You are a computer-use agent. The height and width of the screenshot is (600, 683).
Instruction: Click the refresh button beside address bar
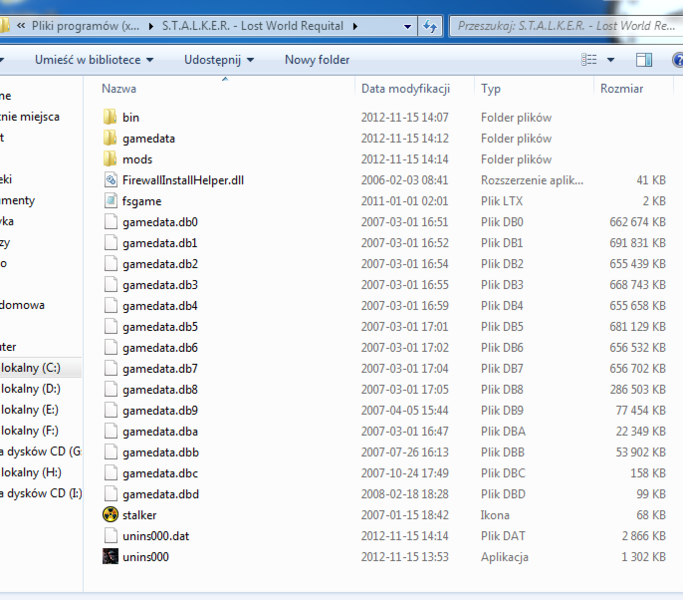pos(431,26)
